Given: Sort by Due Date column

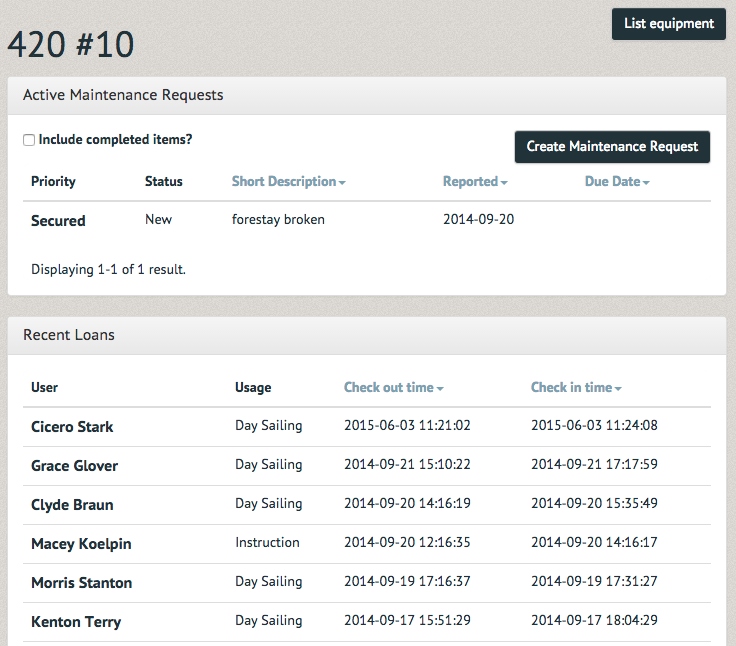Looking at the screenshot, I should pos(617,182).
